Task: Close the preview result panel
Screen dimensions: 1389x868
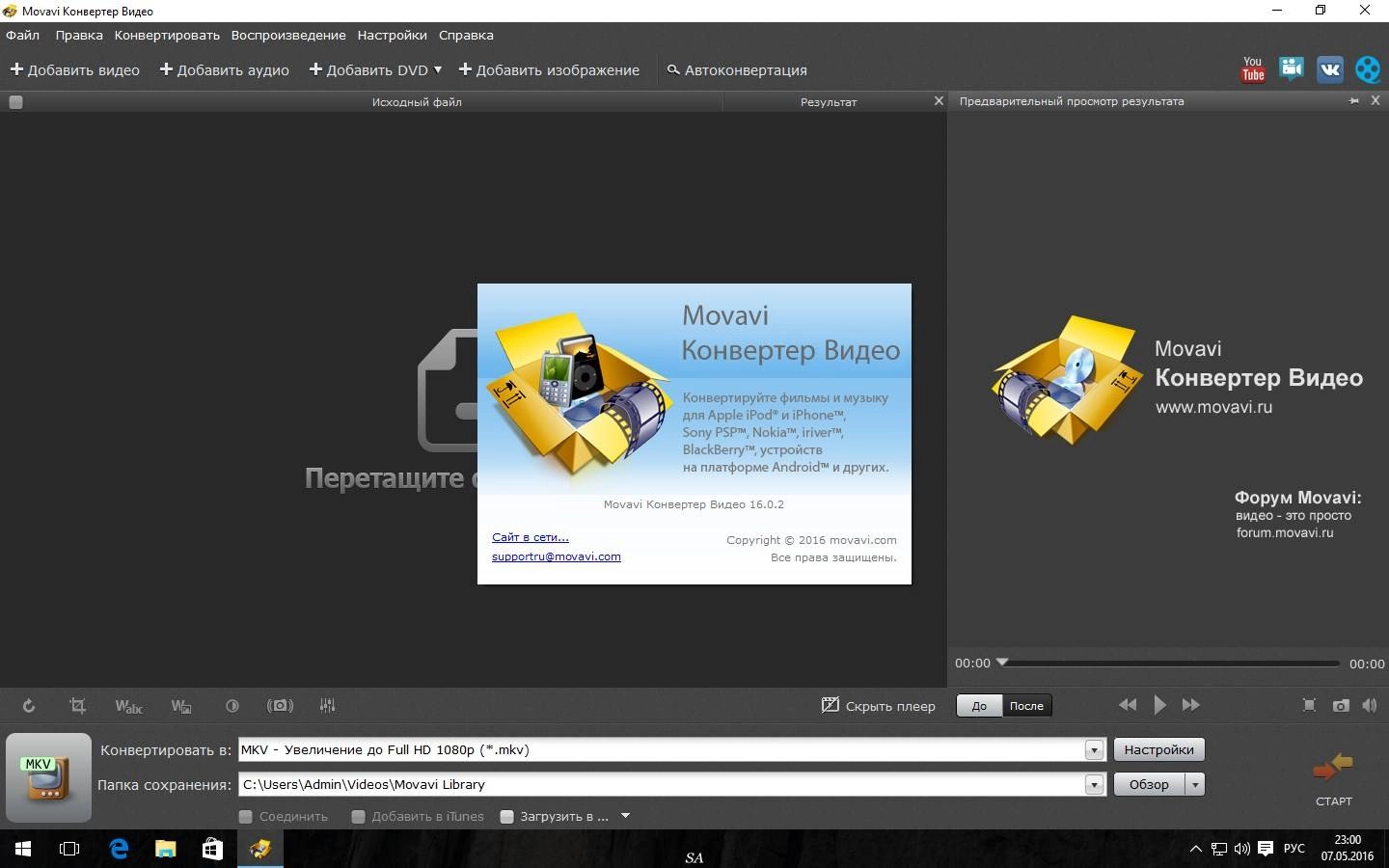Action: (x=1376, y=101)
